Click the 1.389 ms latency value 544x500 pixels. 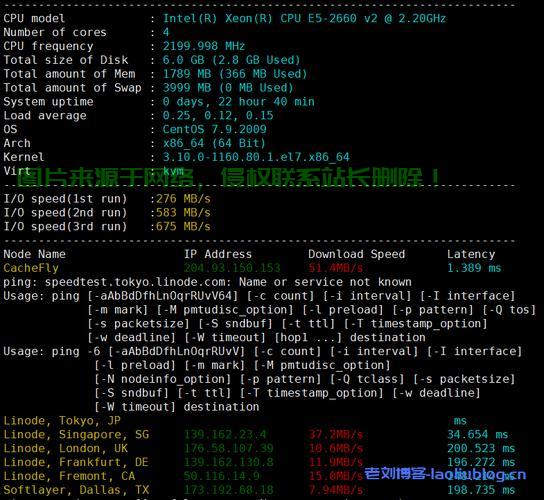pos(474,268)
